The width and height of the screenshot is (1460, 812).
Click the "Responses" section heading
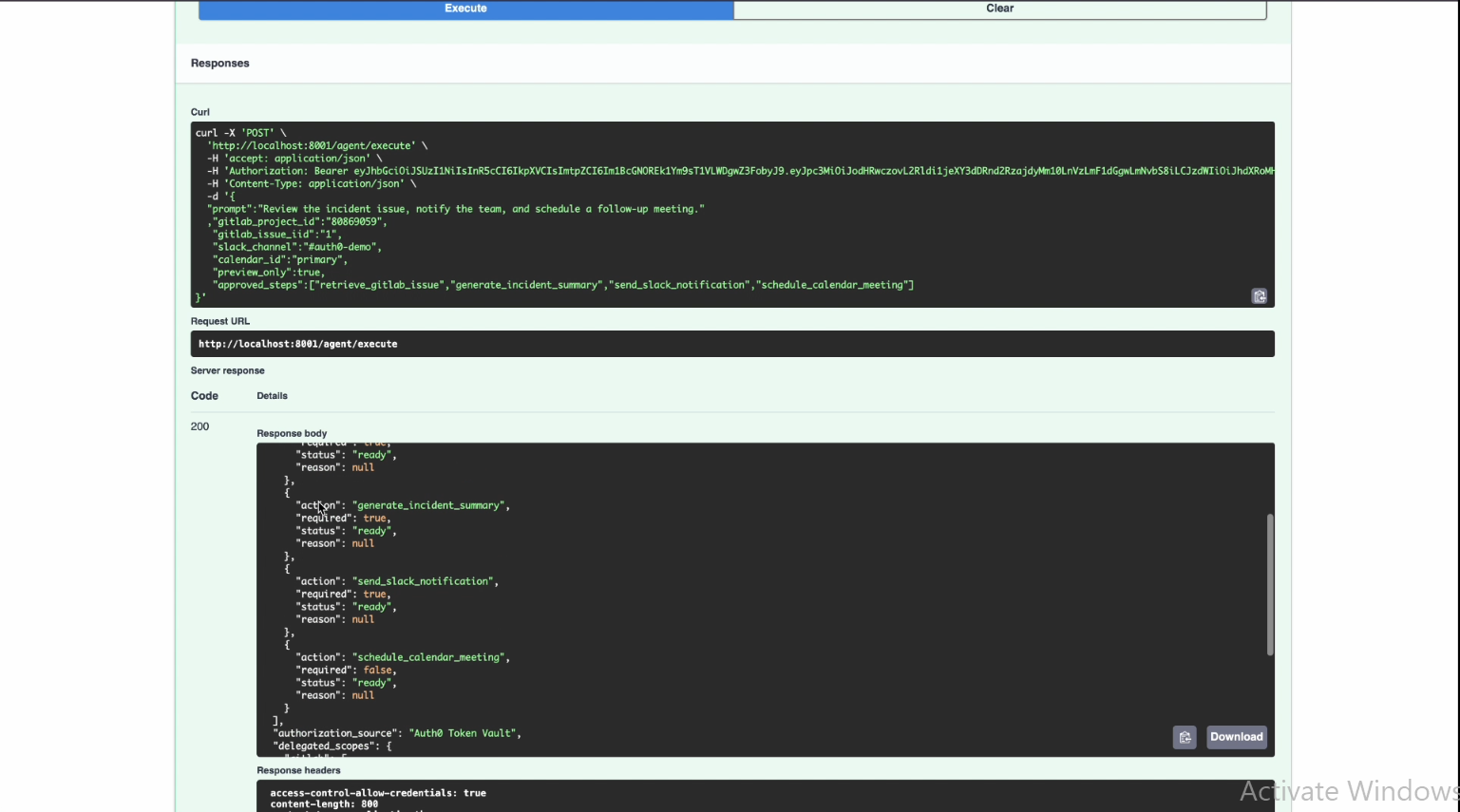coord(220,64)
